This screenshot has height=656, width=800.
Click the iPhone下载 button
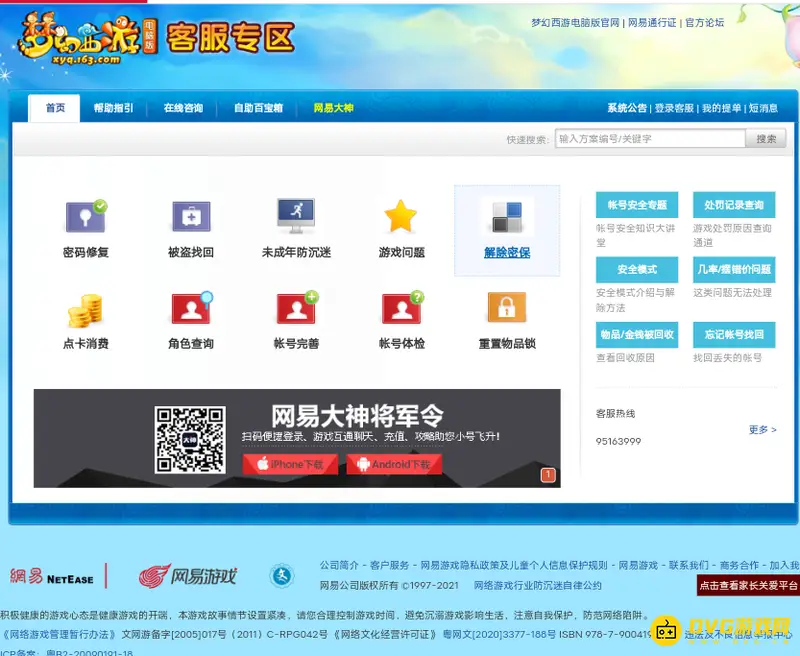click(290, 464)
